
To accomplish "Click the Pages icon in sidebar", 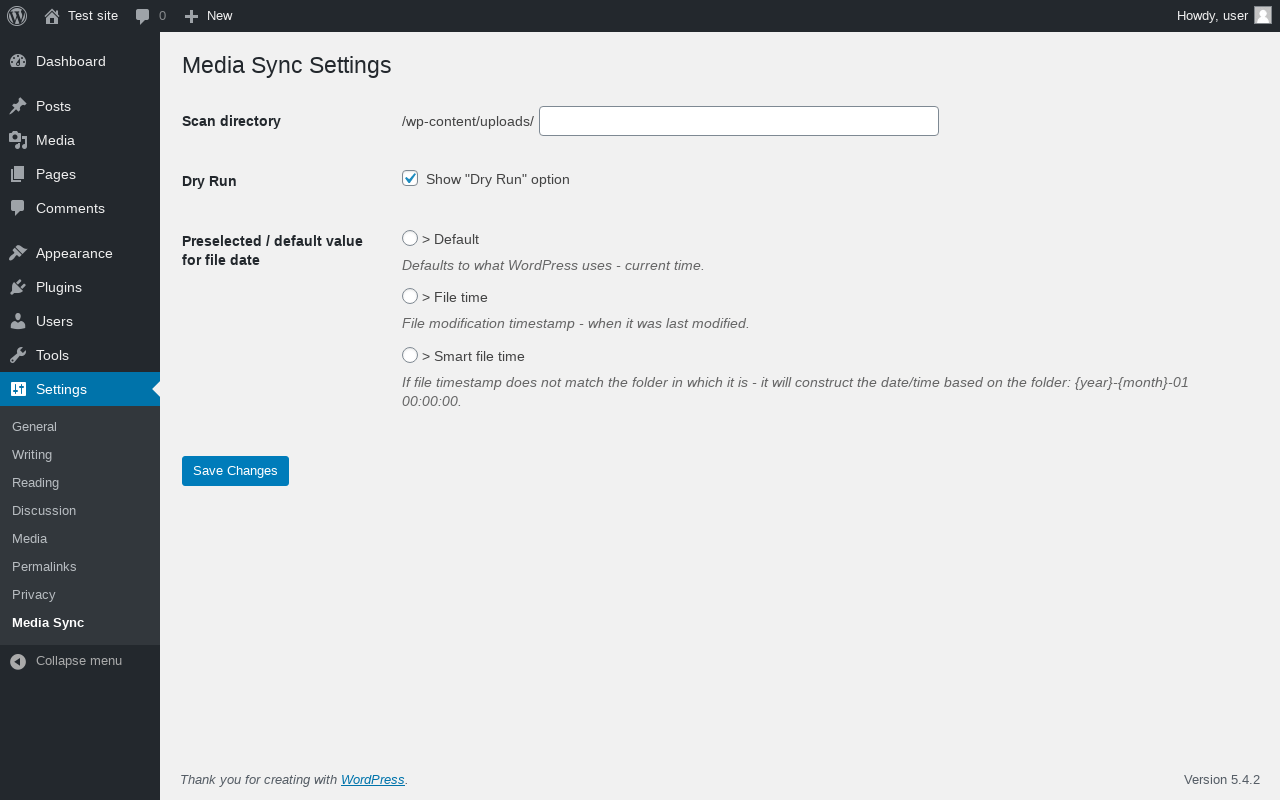I will coord(18,174).
